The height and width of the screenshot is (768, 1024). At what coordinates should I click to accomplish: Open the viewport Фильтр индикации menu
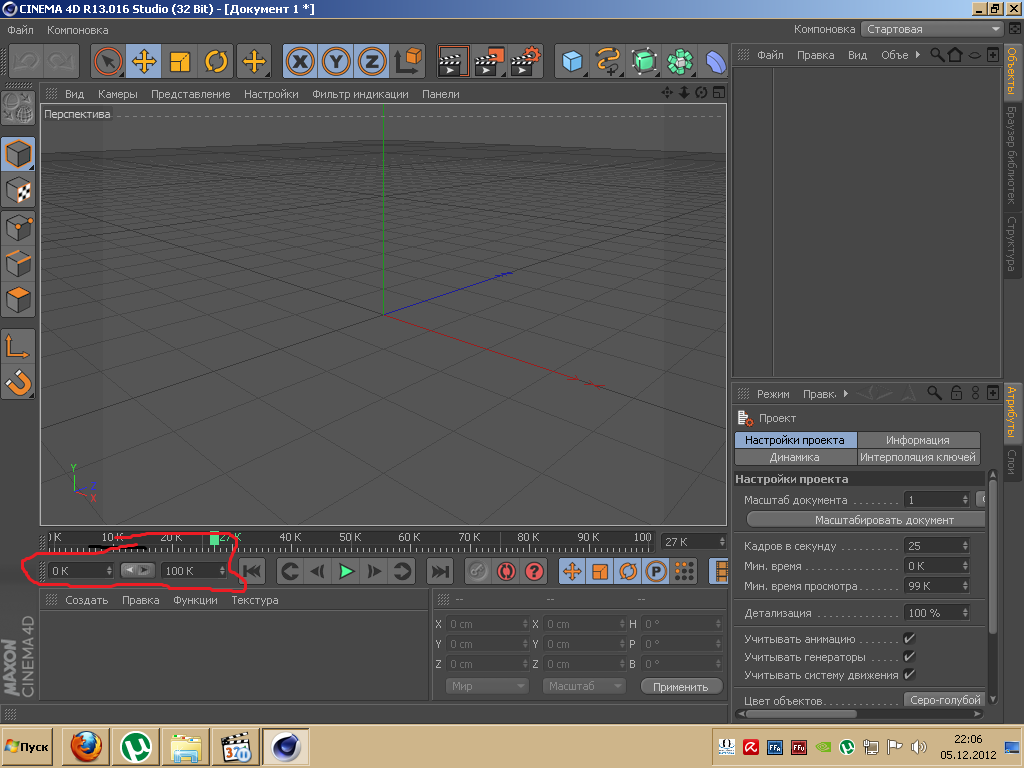coord(360,94)
